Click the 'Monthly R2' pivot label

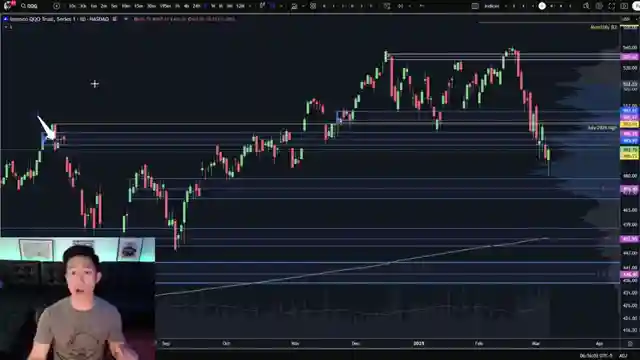[603, 27]
